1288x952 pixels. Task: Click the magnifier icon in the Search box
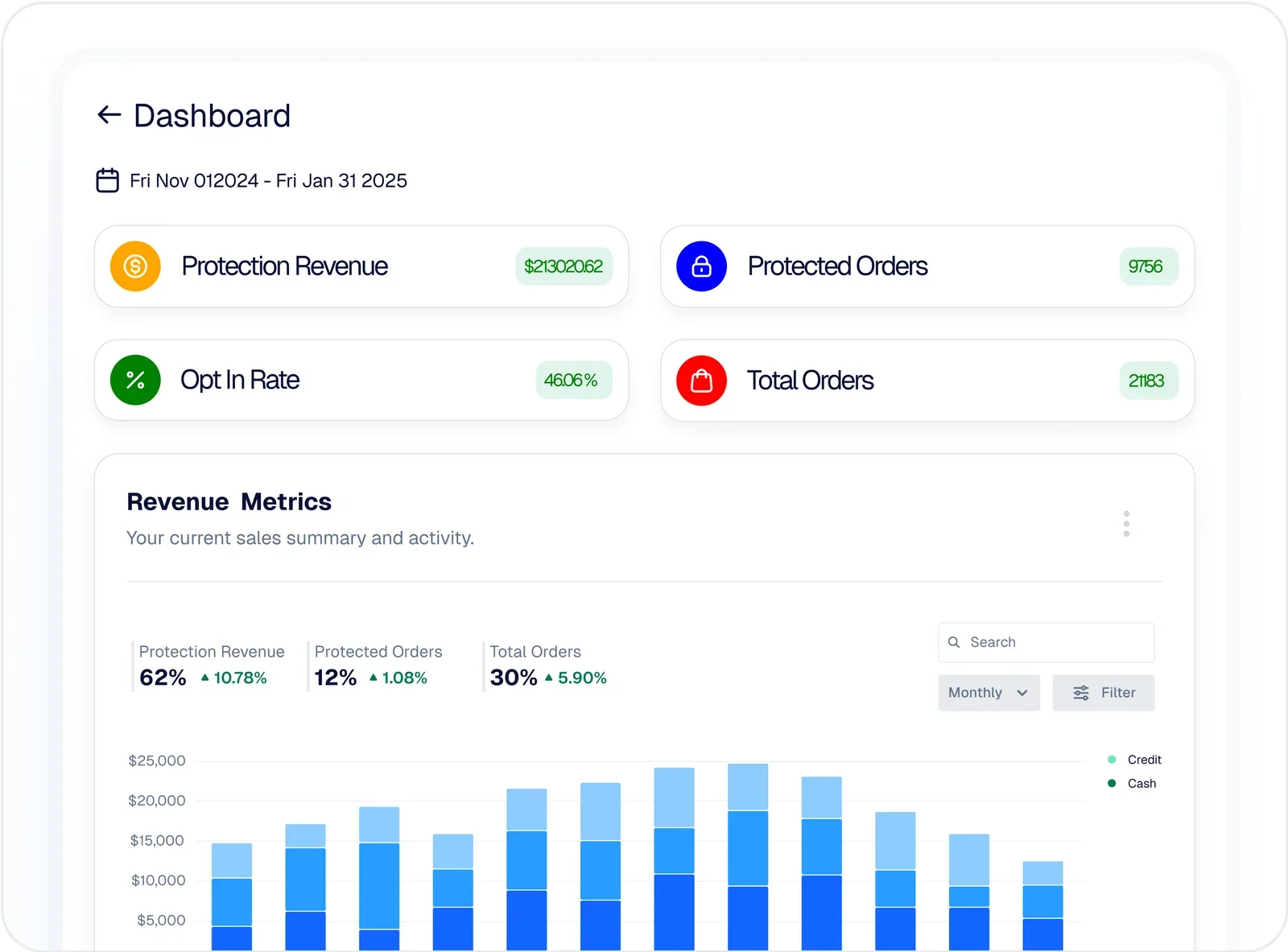pos(954,642)
